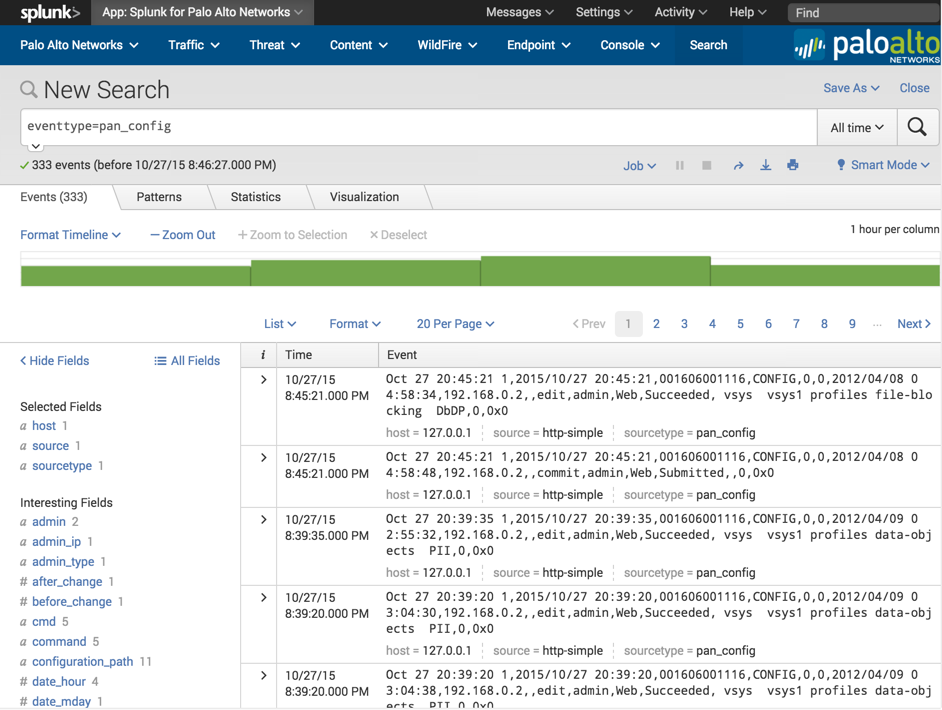Select the tallest green timeline column

pyautogui.click(x=595, y=271)
